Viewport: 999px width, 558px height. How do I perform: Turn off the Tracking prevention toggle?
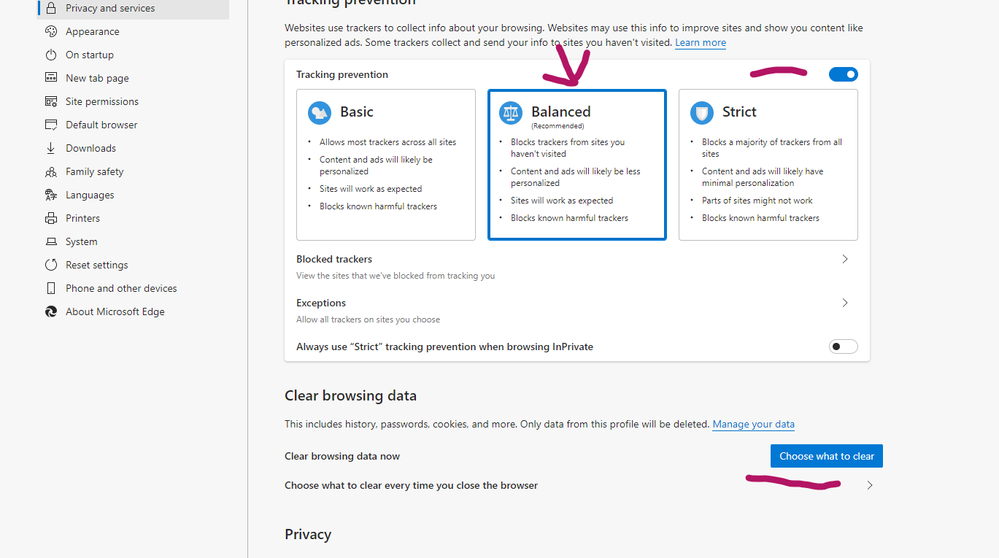843,75
